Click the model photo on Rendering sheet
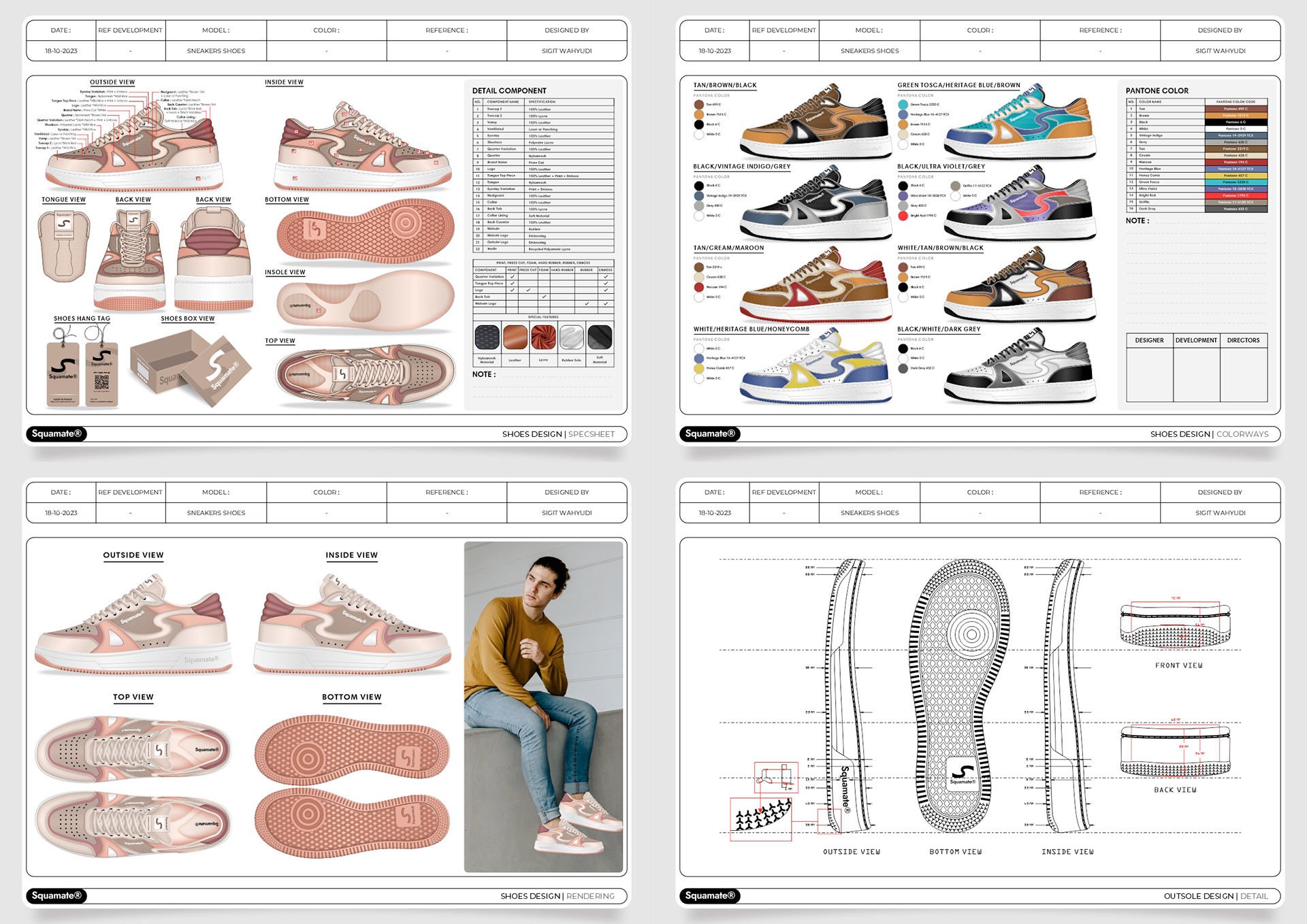The width and height of the screenshot is (1307, 924). 543,707
